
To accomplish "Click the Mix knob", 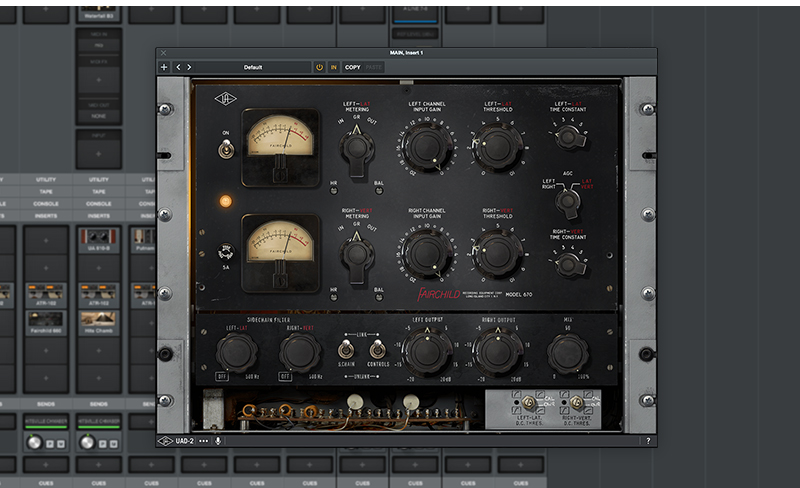I will [x=568, y=353].
